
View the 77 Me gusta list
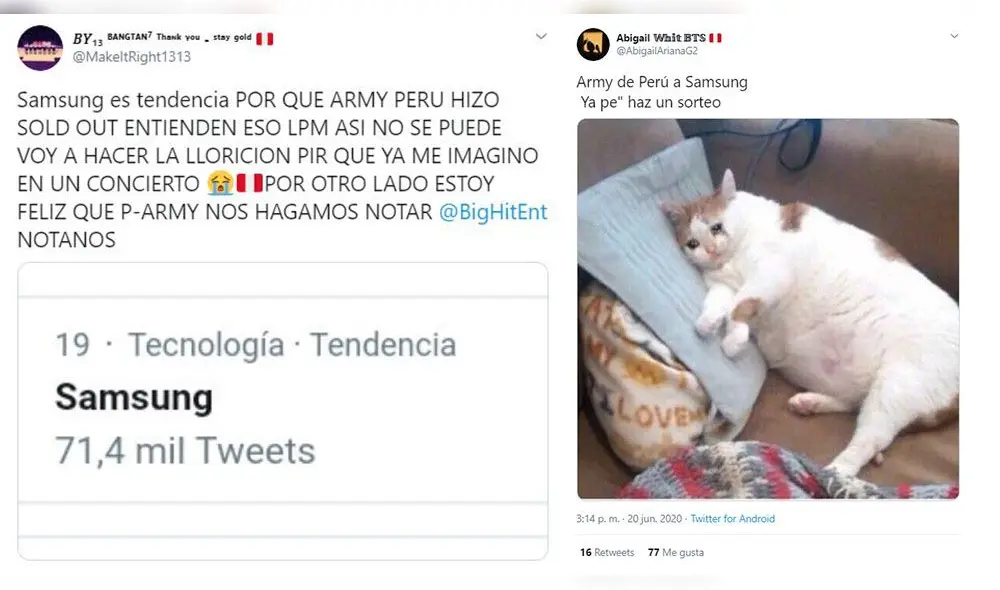676,552
